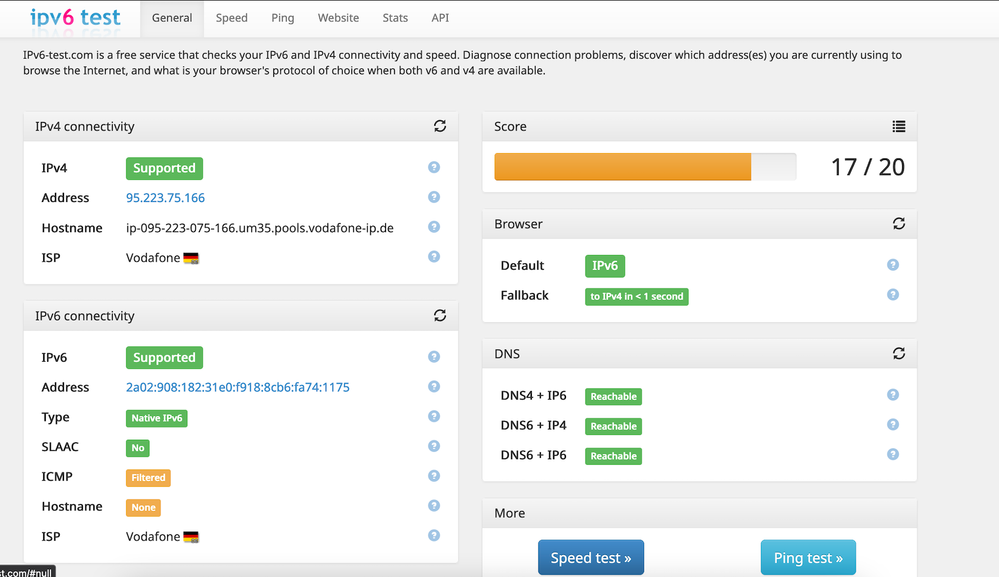
Task: Click help icon for IPv4 Supported row
Action: pyautogui.click(x=434, y=167)
